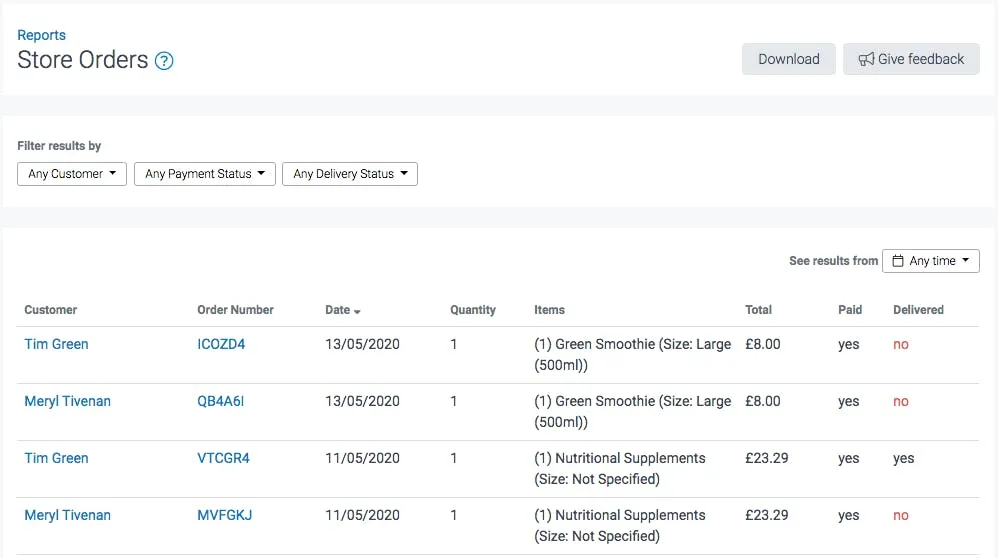
Task: Open order number MVFGKJ
Action: click(x=225, y=515)
